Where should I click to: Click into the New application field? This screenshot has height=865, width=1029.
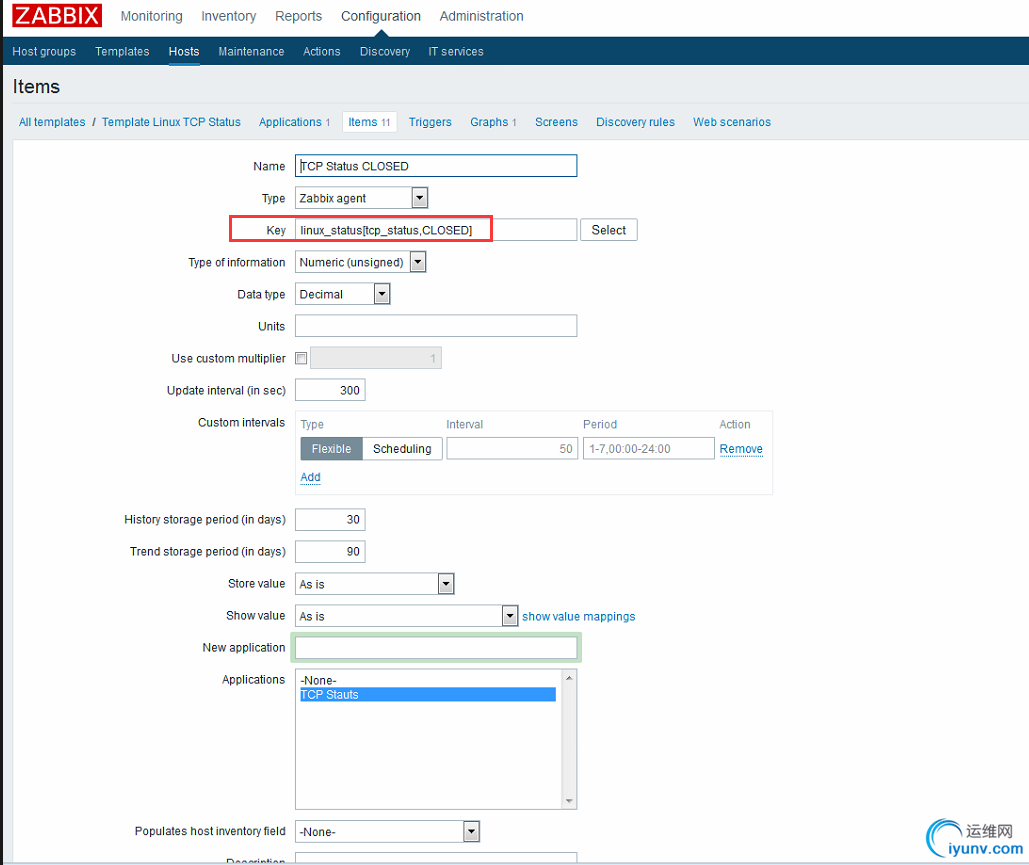[436, 648]
